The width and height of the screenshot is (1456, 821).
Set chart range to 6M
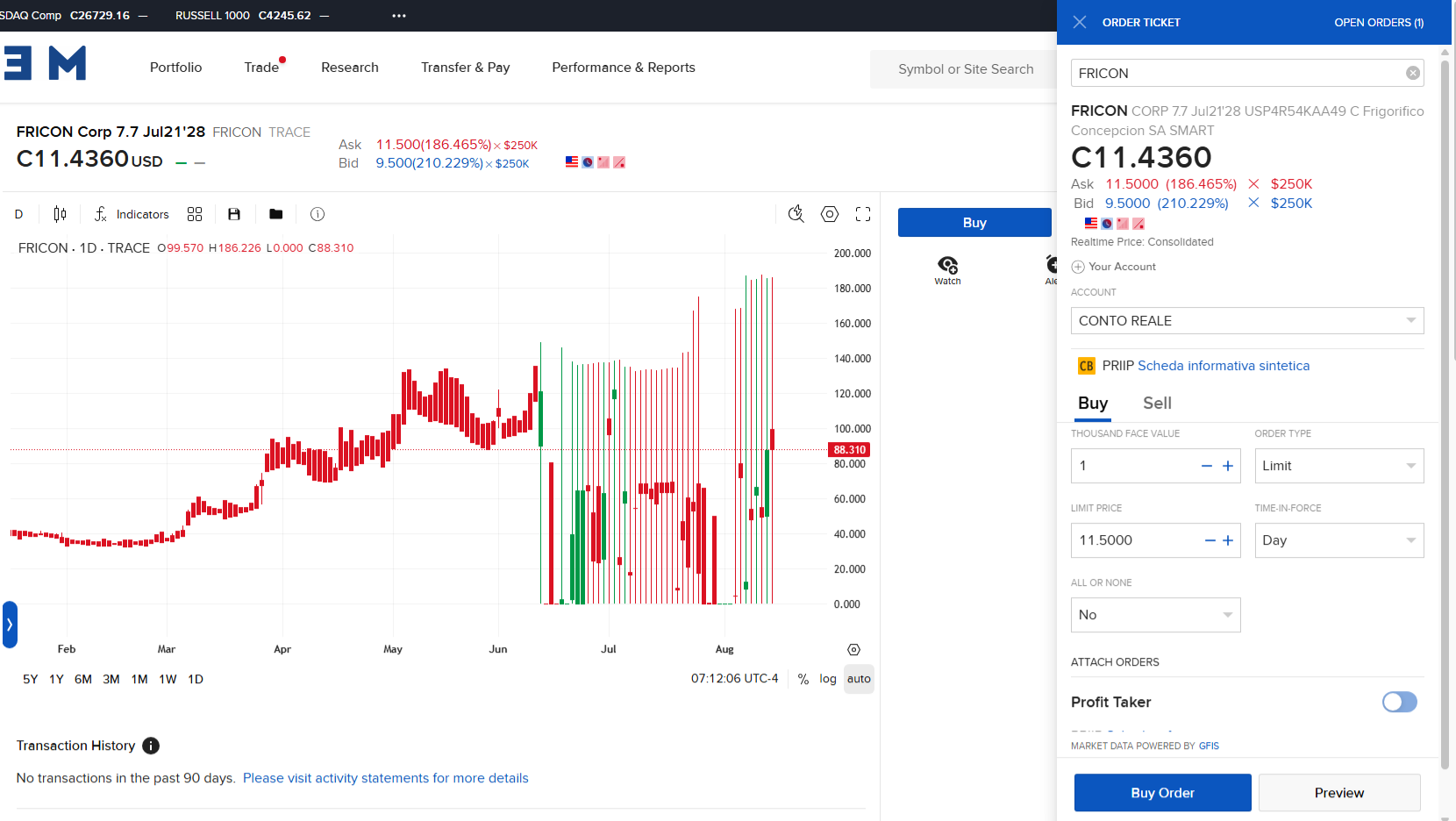coord(83,679)
